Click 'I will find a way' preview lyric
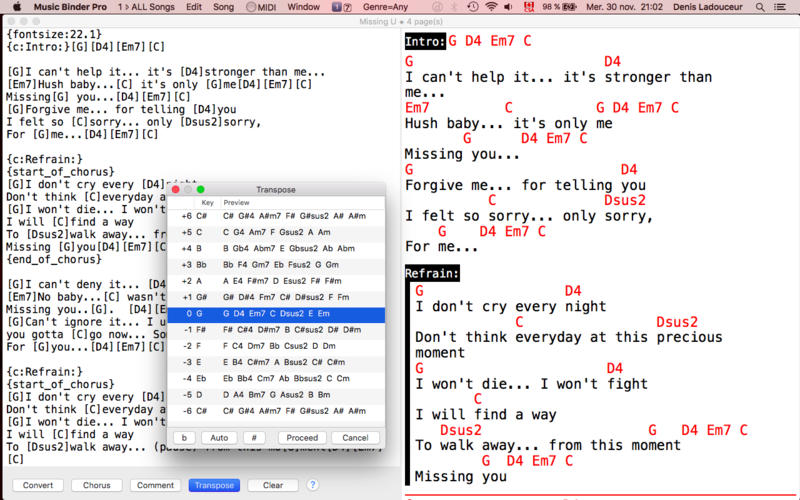800x500 pixels. tap(486, 414)
